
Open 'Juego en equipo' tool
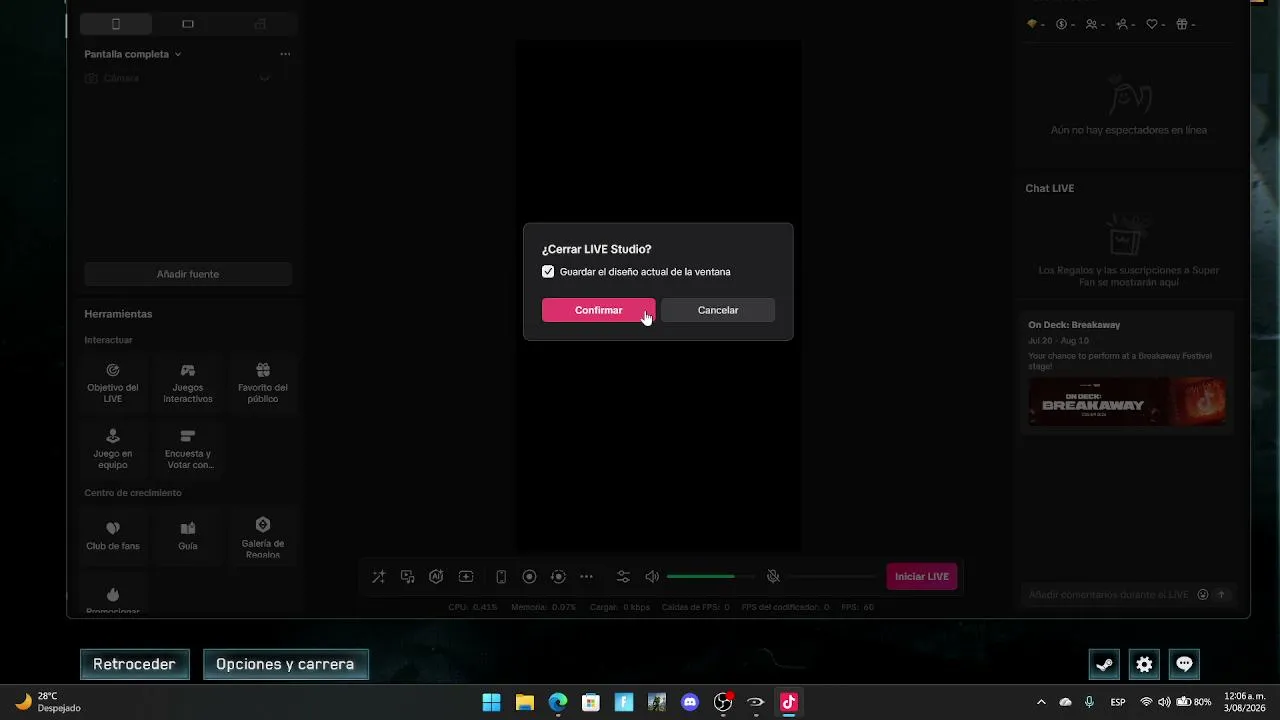click(x=113, y=449)
